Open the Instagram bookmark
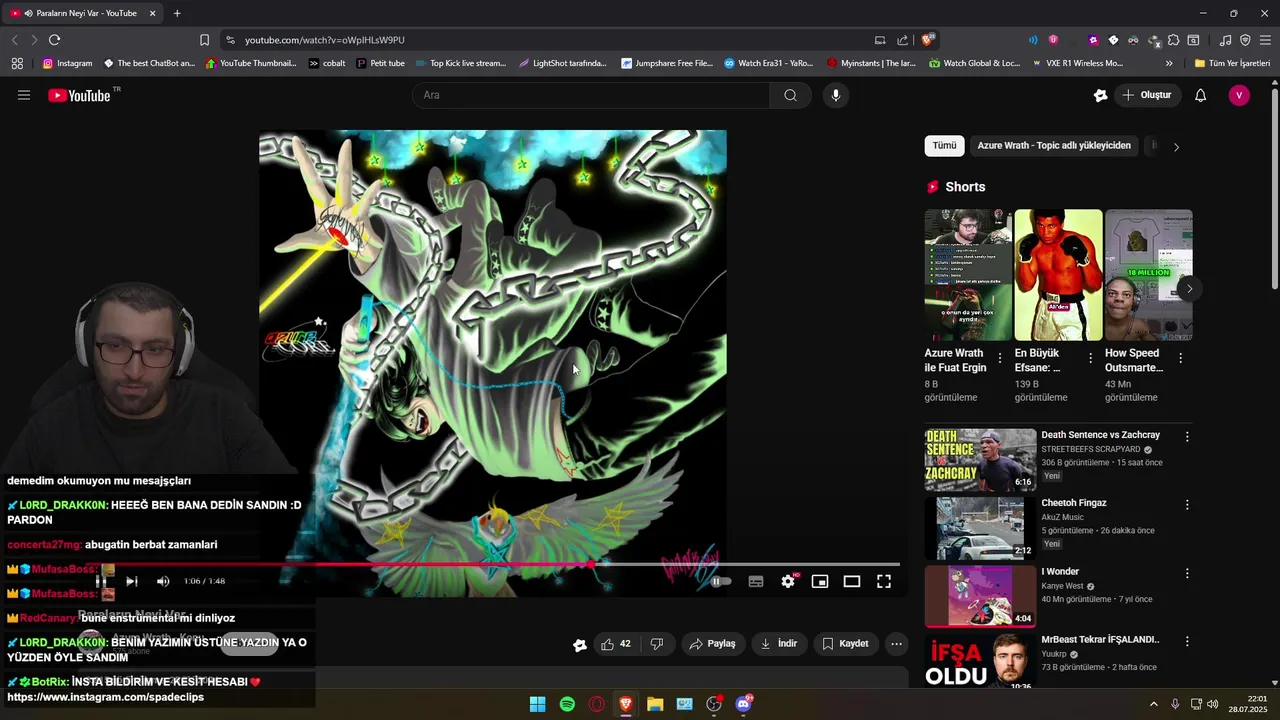This screenshot has width=1280, height=720. [67, 63]
